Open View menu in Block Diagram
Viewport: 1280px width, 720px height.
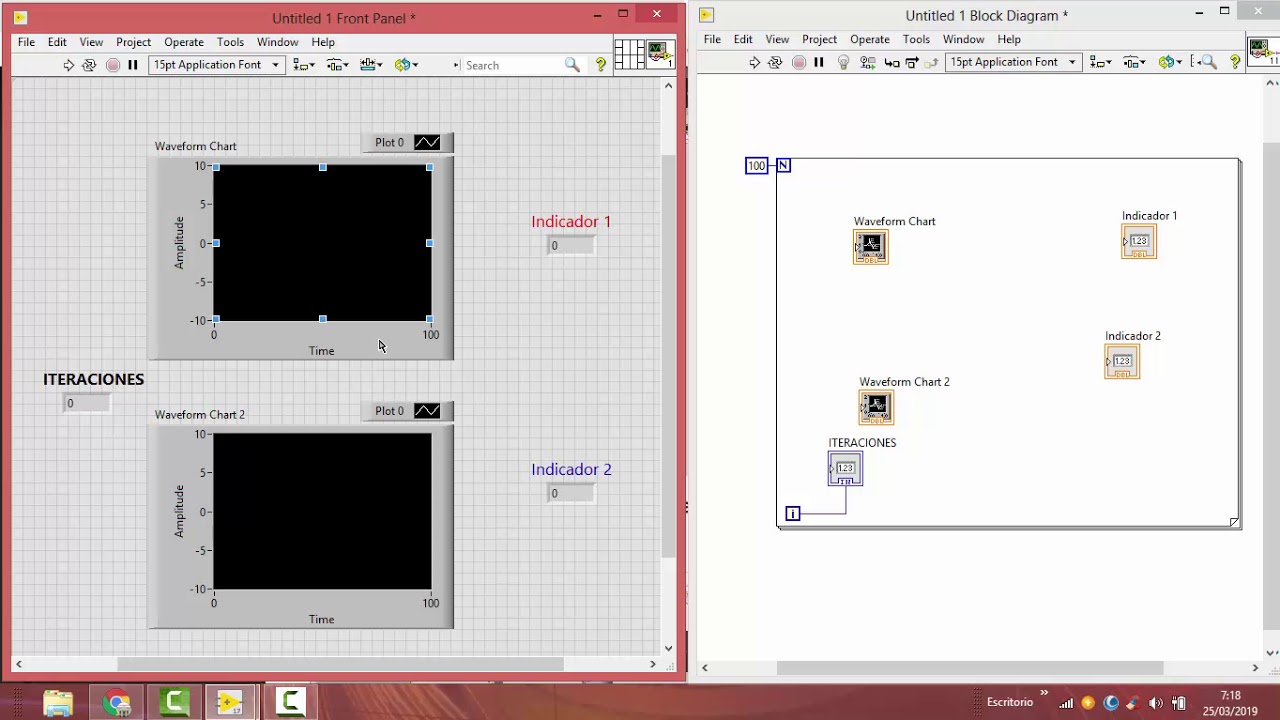(777, 39)
